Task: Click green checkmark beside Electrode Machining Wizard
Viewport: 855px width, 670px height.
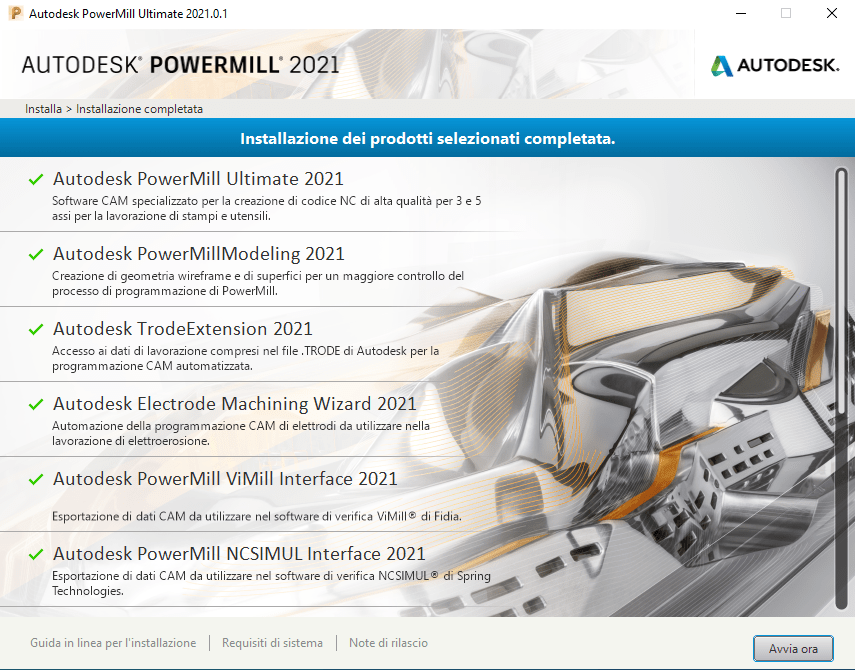Action: [36, 404]
